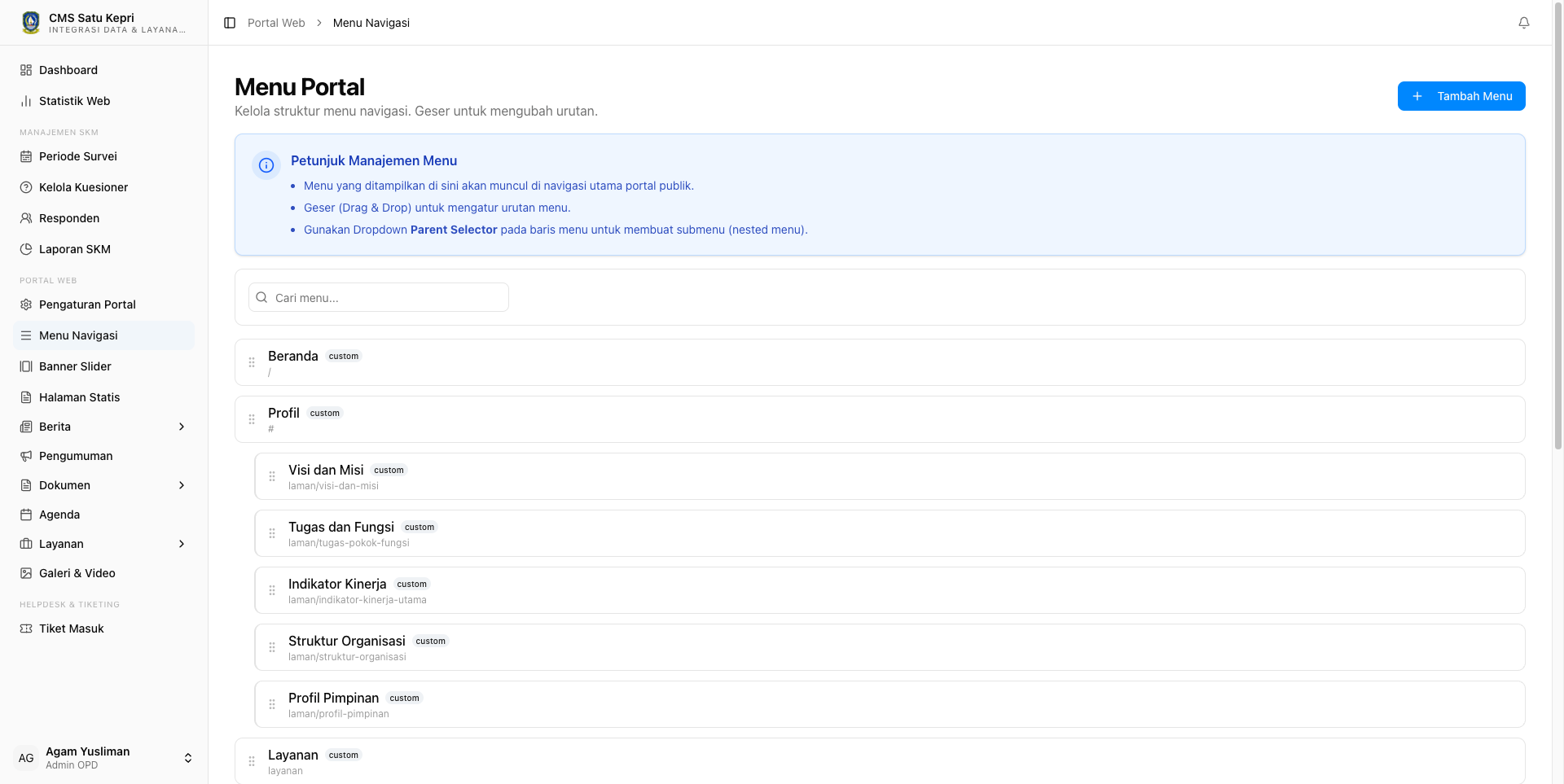Expand the Layanan sidebar chevron
This screenshot has height=784, width=1564.
pos(182,544)
